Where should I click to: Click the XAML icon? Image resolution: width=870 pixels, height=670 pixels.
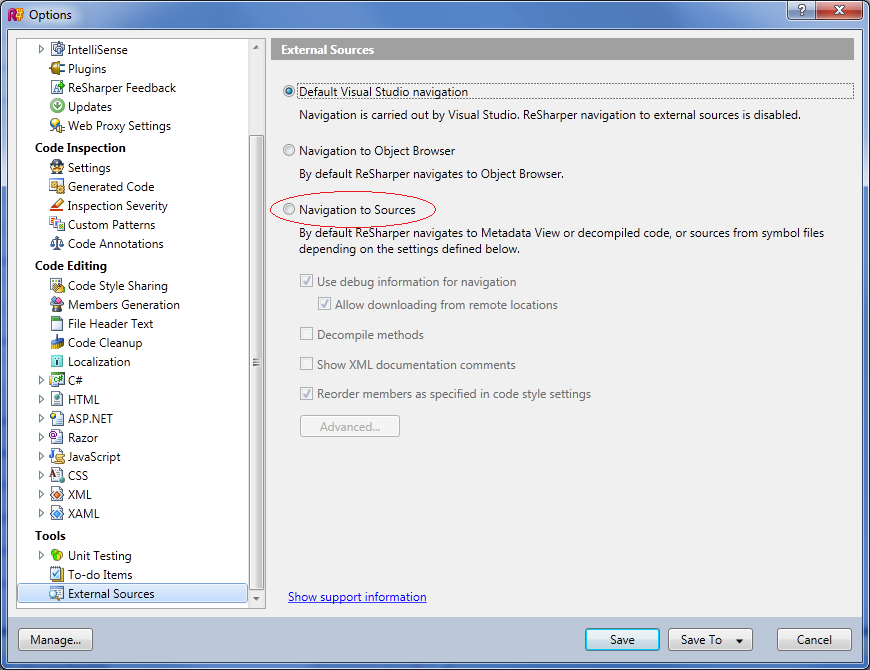pos(57,513)
